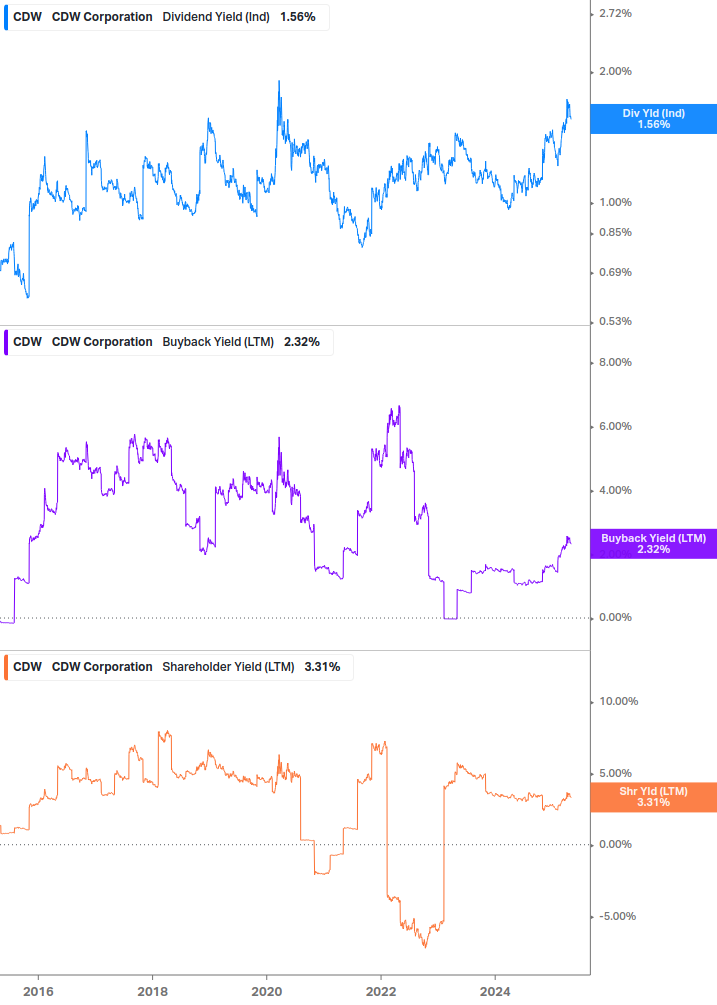Screen dimensions: 717x1005
Task: Click the 1.56% value in dividend legend
Action: (x=298, y=17)
